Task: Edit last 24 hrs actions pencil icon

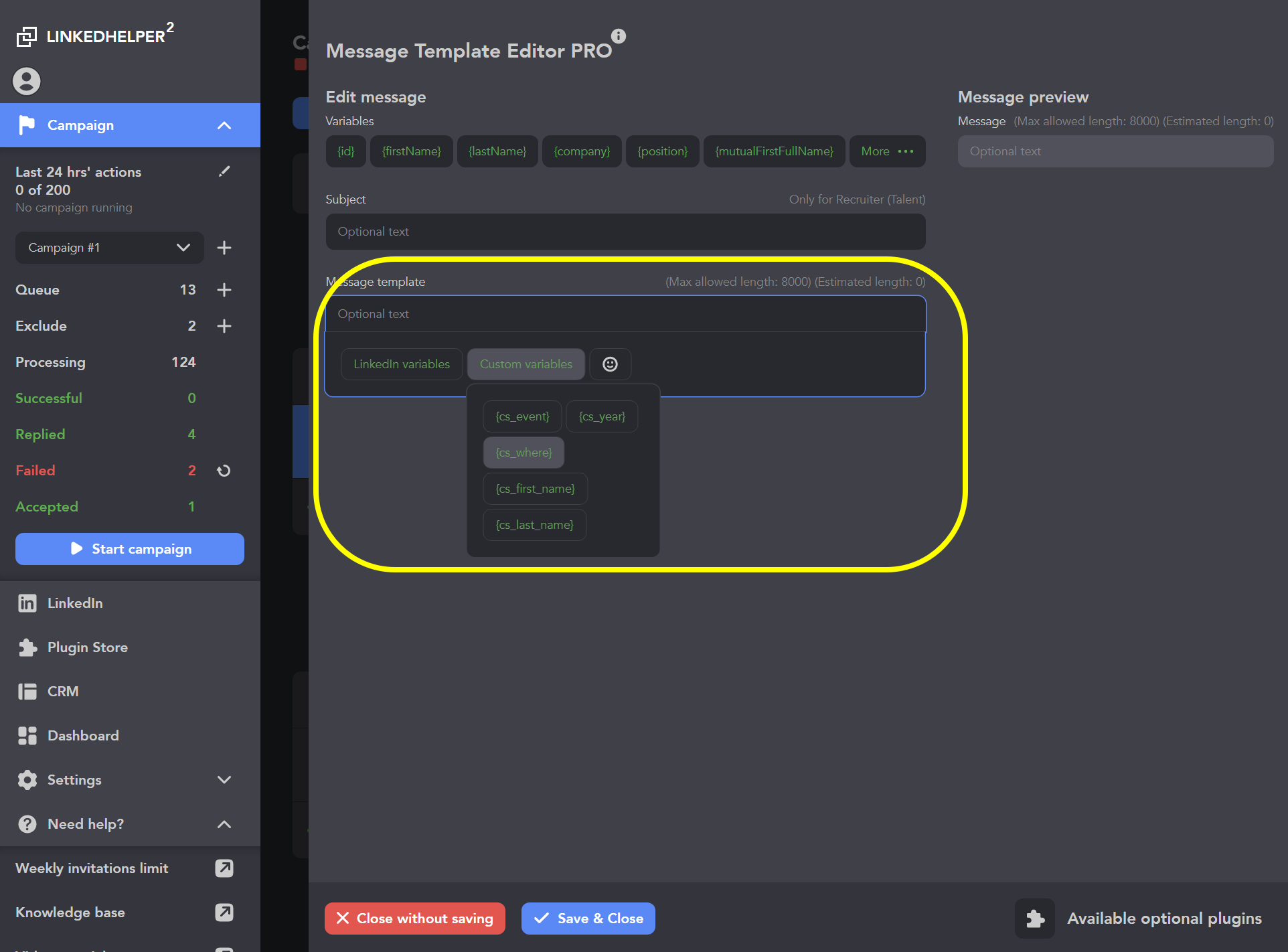Action: tap(224, 171)
